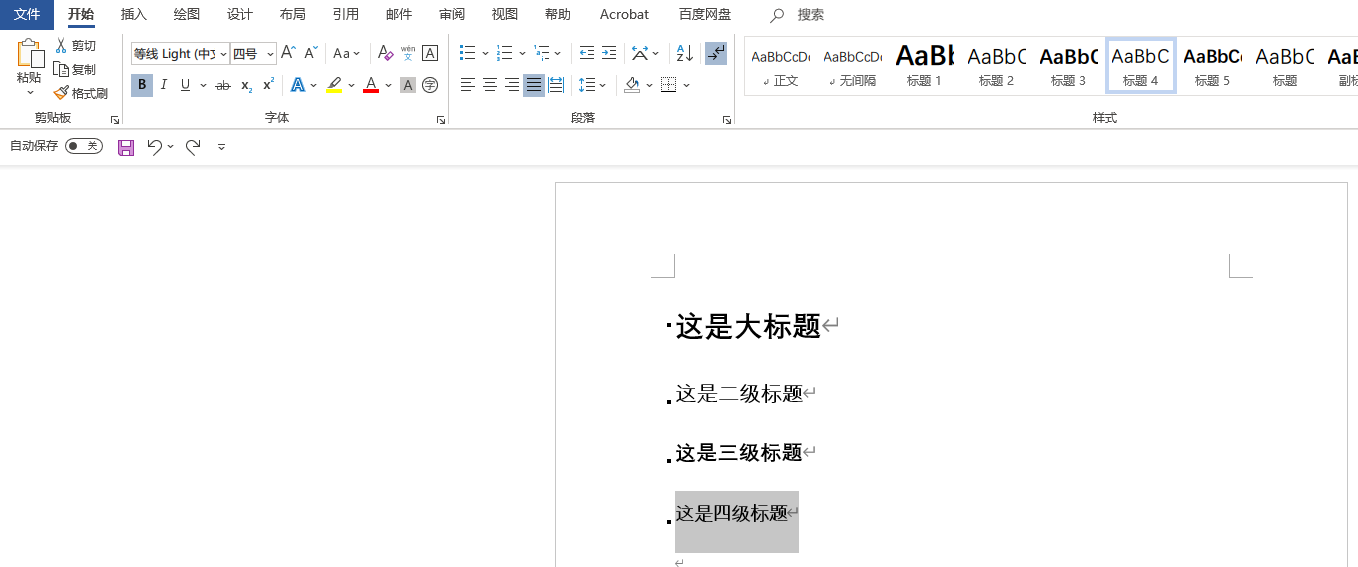The image size is (1358, 567).
Task: Decrease paragraph indent
Action: tap(587, 53)
